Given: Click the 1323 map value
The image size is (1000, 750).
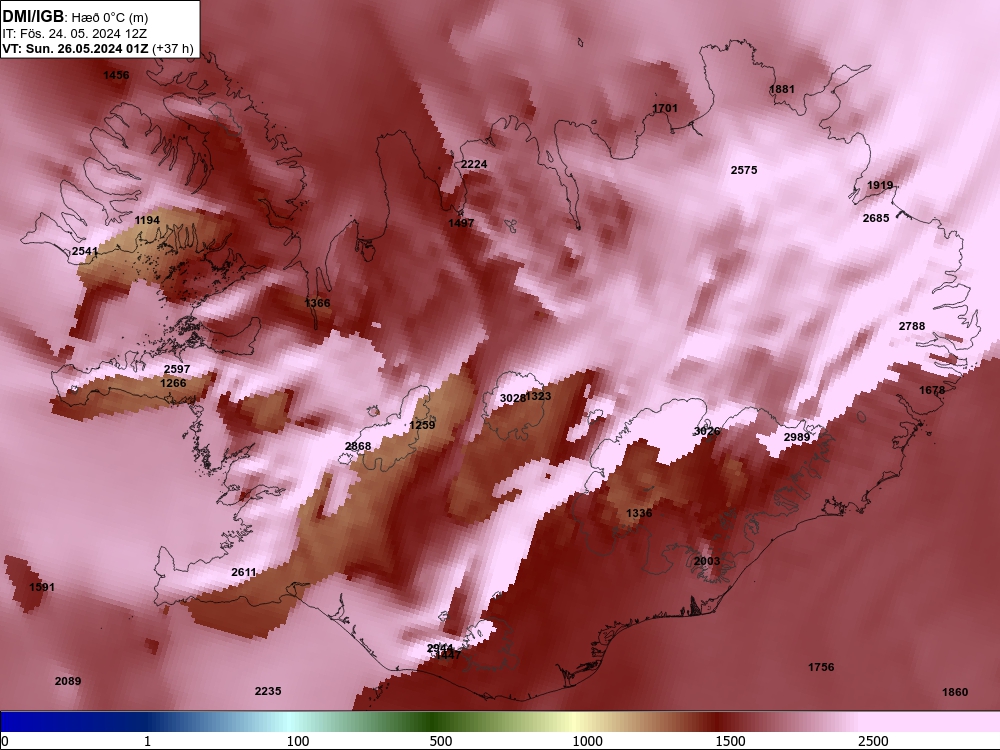Looking at the screenshot, I should point(539,396).
